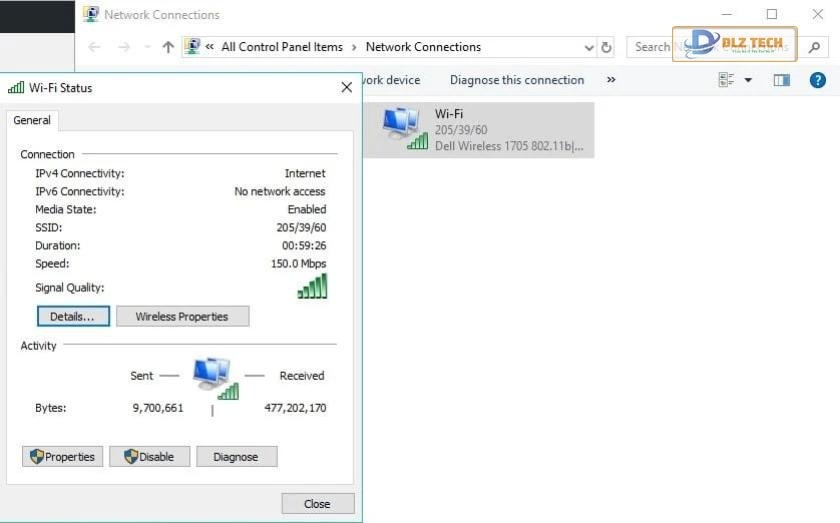The image size is (840, 523).
Task: Toggle the preview pane icon
Action: click(781, 80)
